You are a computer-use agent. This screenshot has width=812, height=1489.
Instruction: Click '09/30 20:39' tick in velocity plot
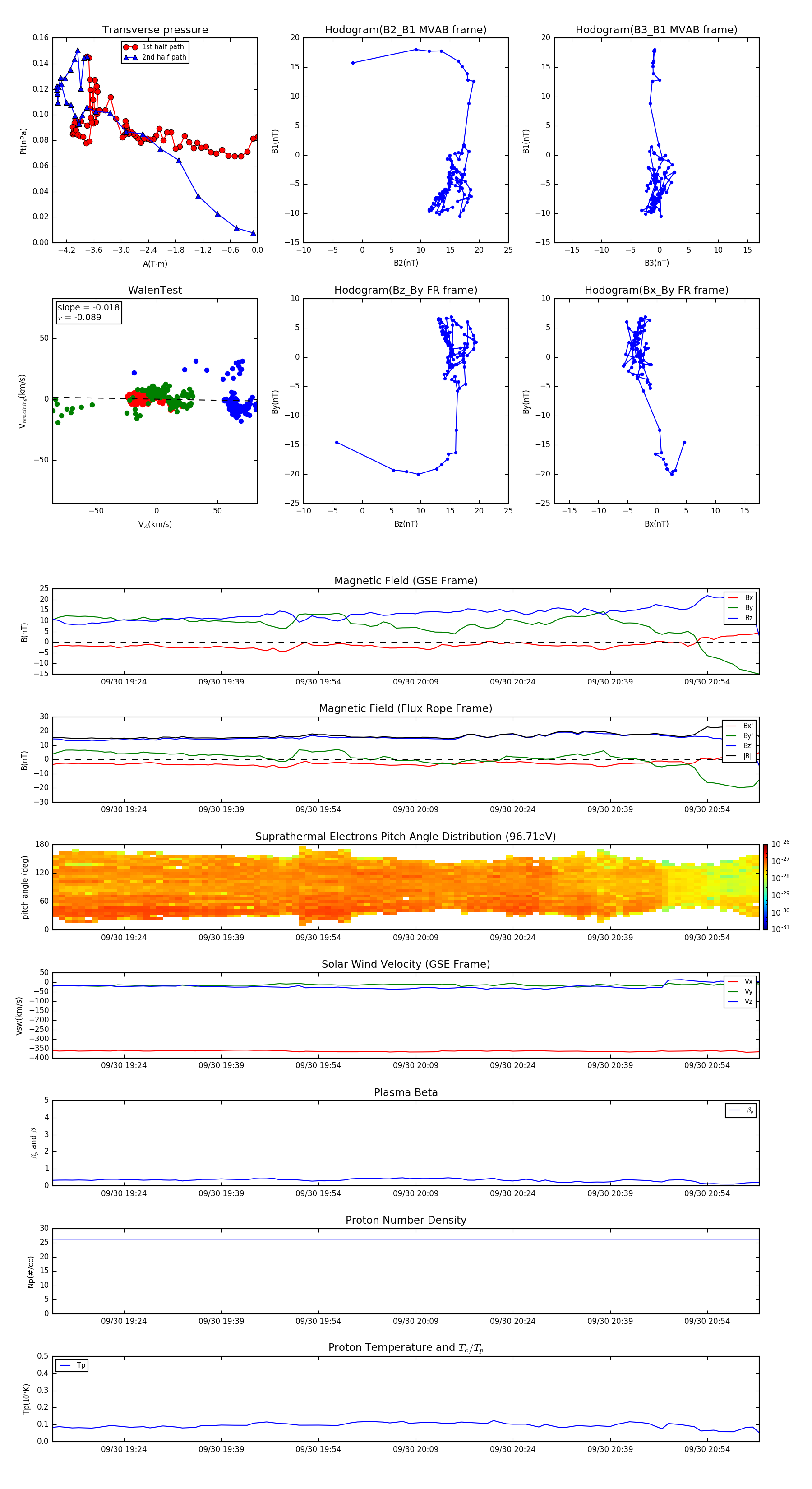(x=610, y=1065)
